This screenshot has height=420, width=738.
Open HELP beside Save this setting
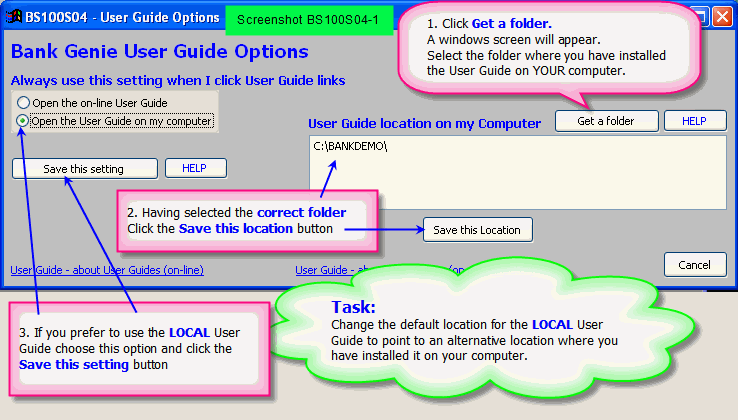coord(196,168)
